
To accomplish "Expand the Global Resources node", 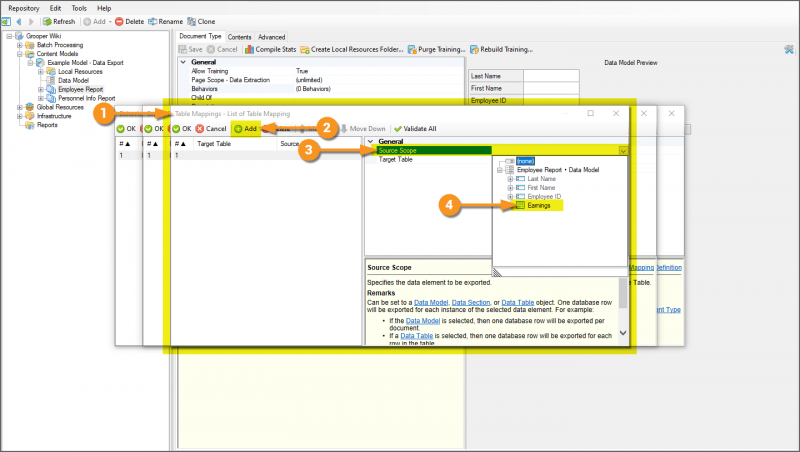I will point(19,107).
